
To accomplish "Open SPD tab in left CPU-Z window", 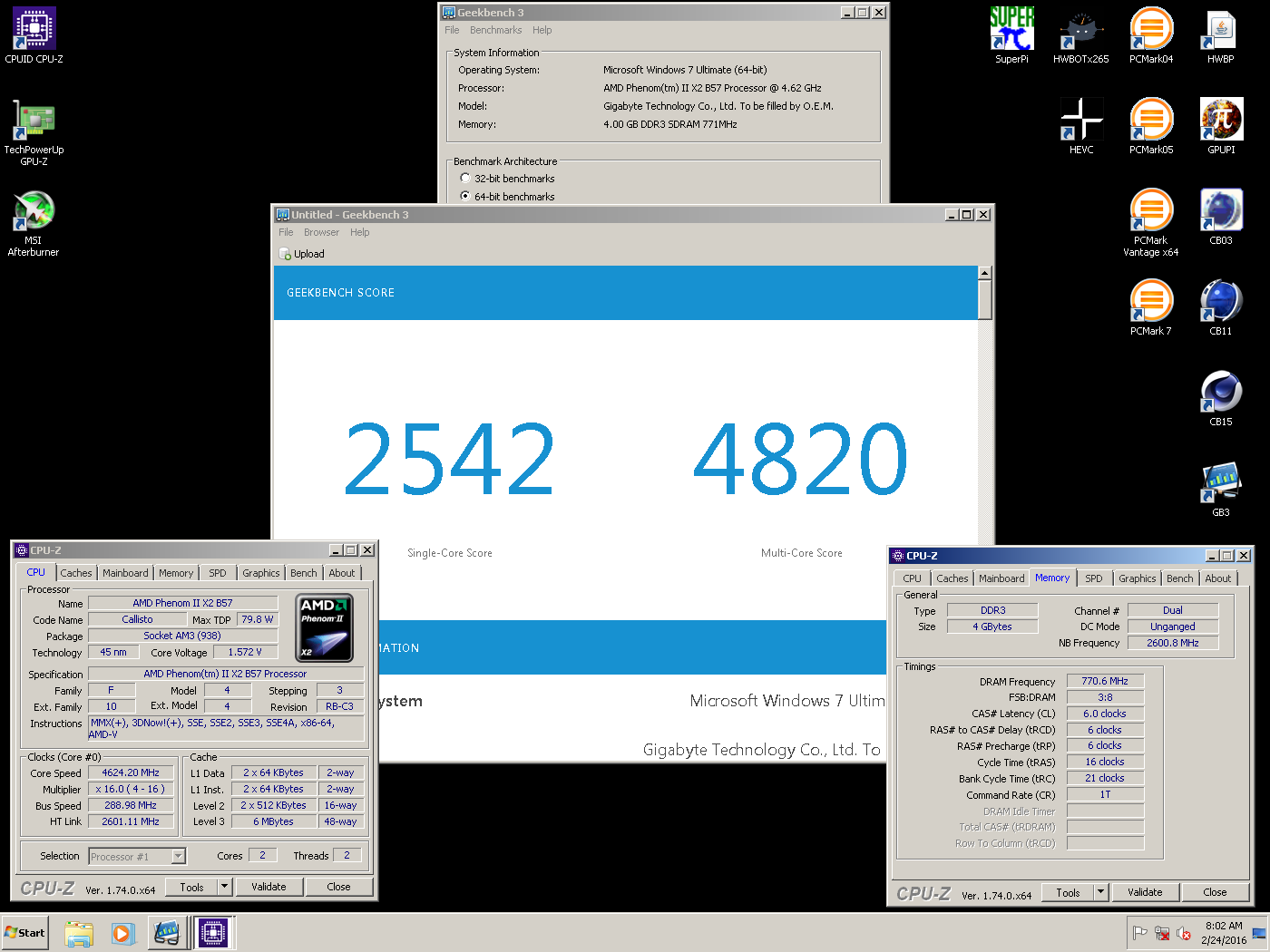I will 218,573.
